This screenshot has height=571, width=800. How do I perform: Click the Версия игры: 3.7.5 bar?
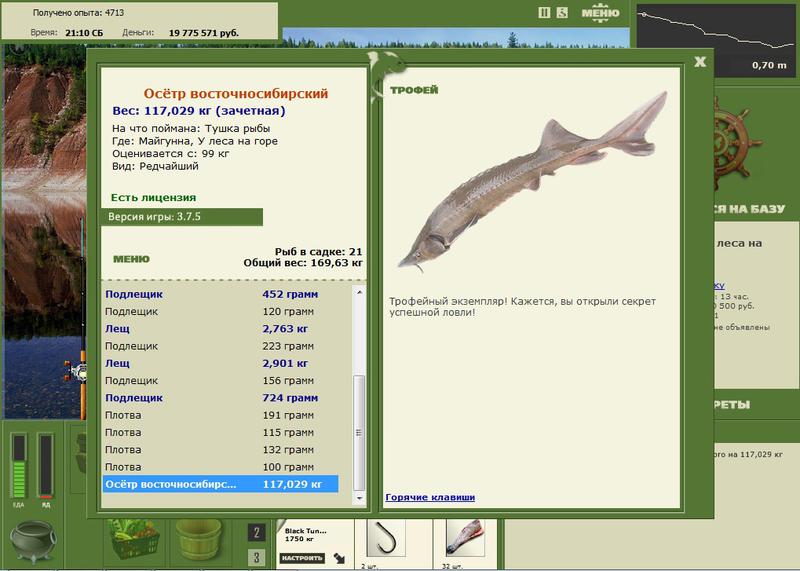click(182, 217)
